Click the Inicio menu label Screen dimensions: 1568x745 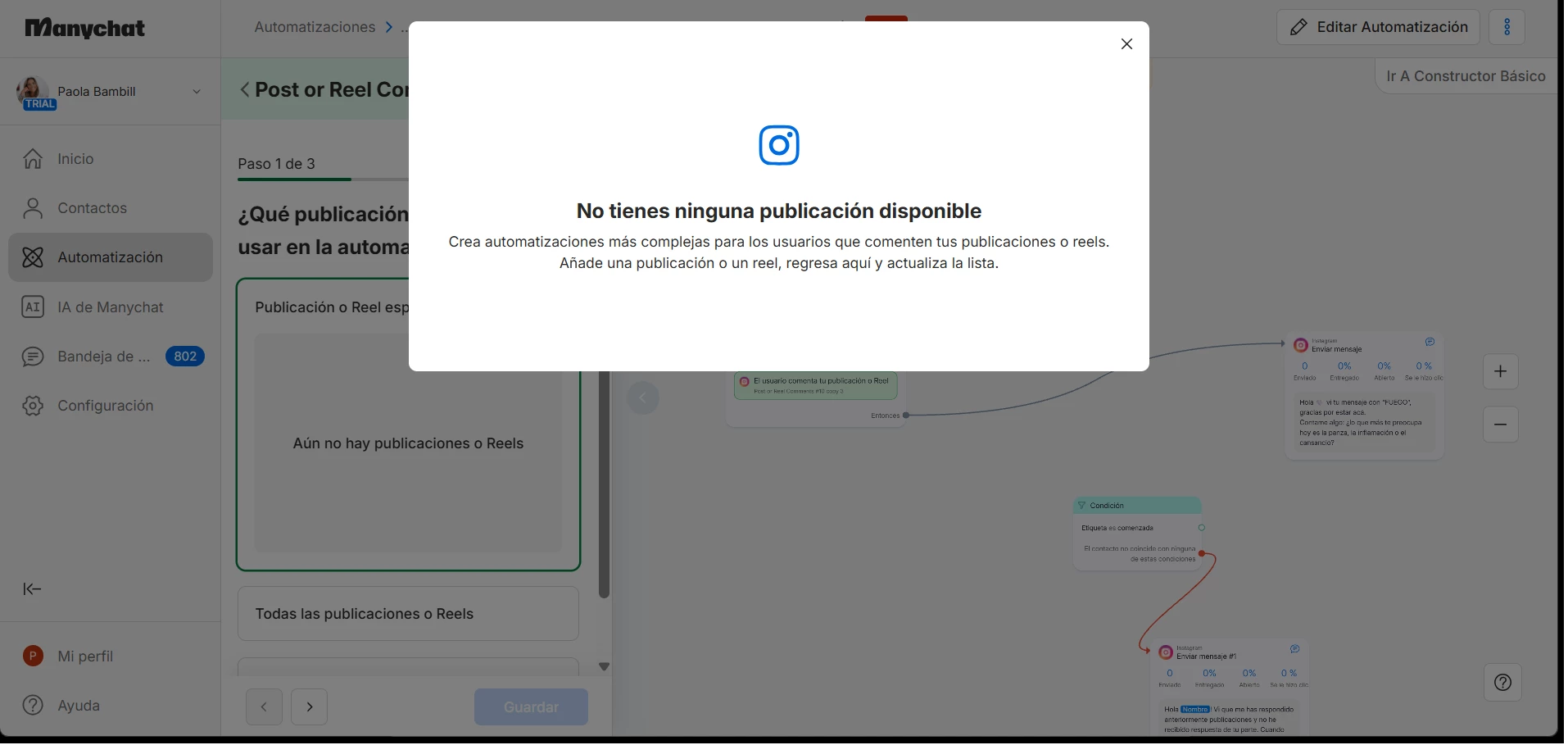pos(75,159)
